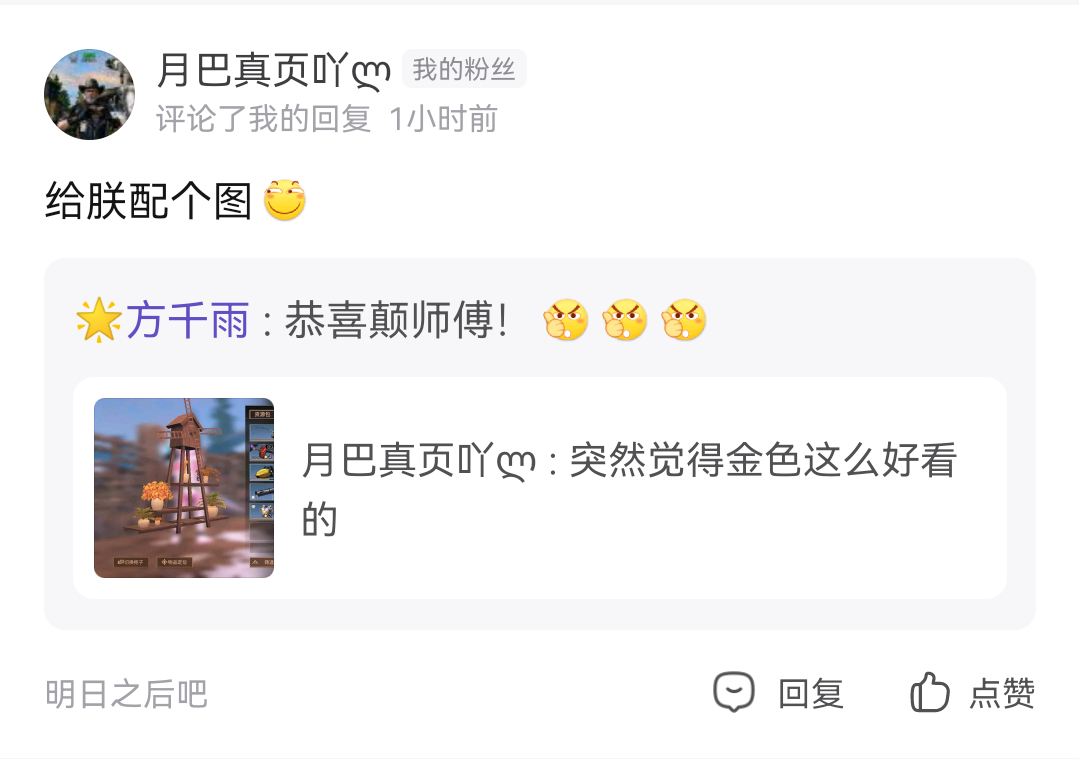Open 方千雨's profile link
The height and width of the screenshot is (759, 1079).
(187, 320)
